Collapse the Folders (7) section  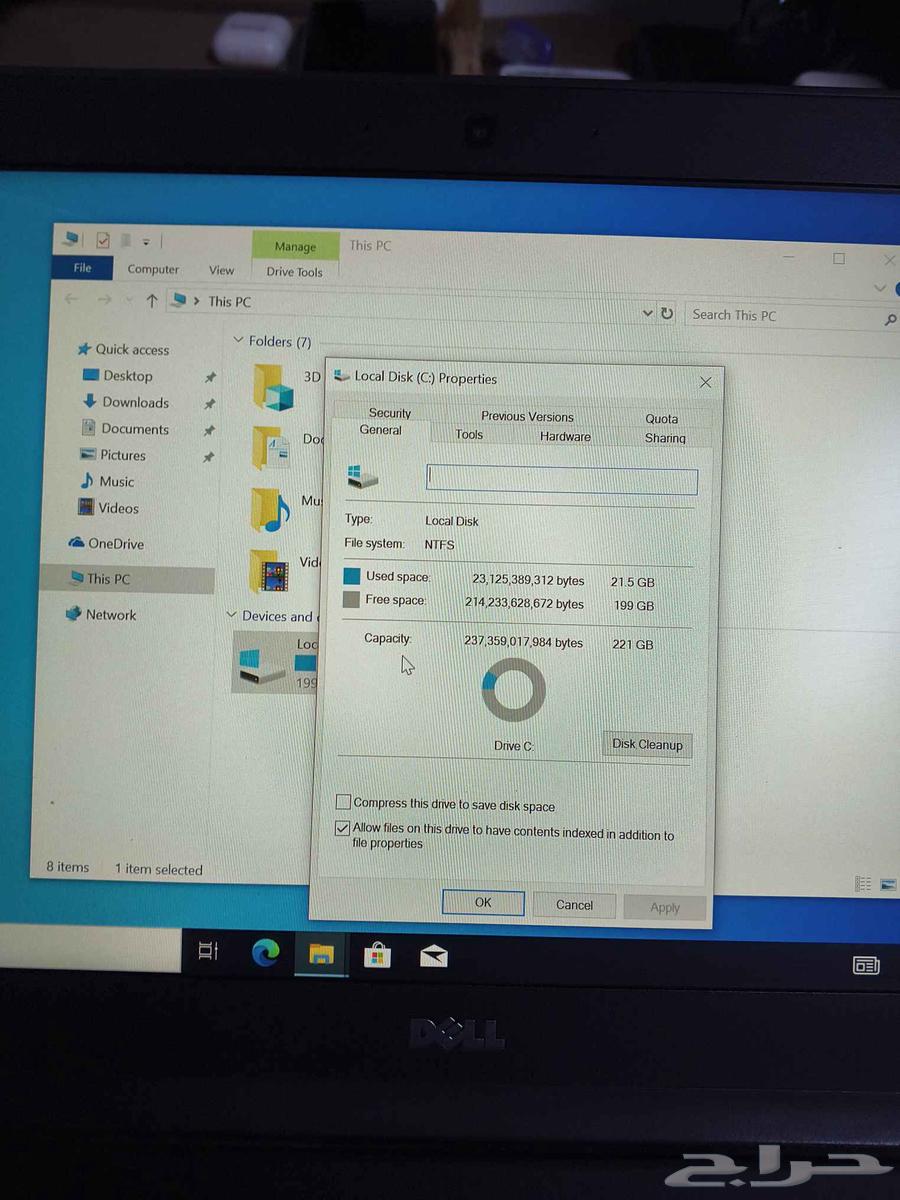[238, 340]
